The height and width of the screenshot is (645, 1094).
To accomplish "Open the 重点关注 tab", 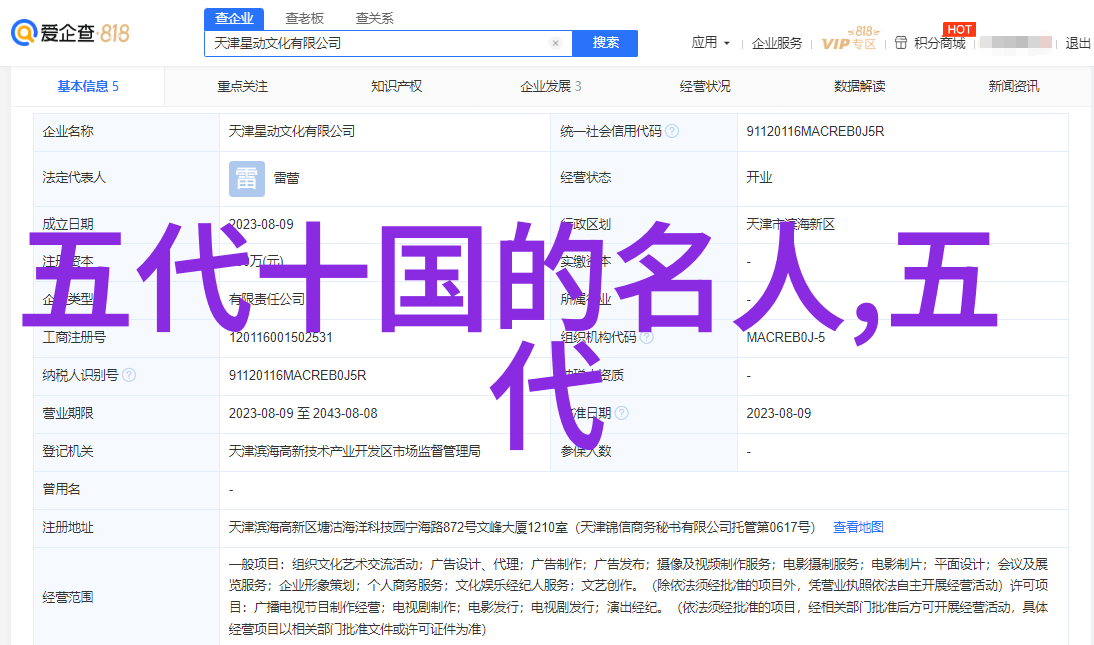I will (242, 87).
